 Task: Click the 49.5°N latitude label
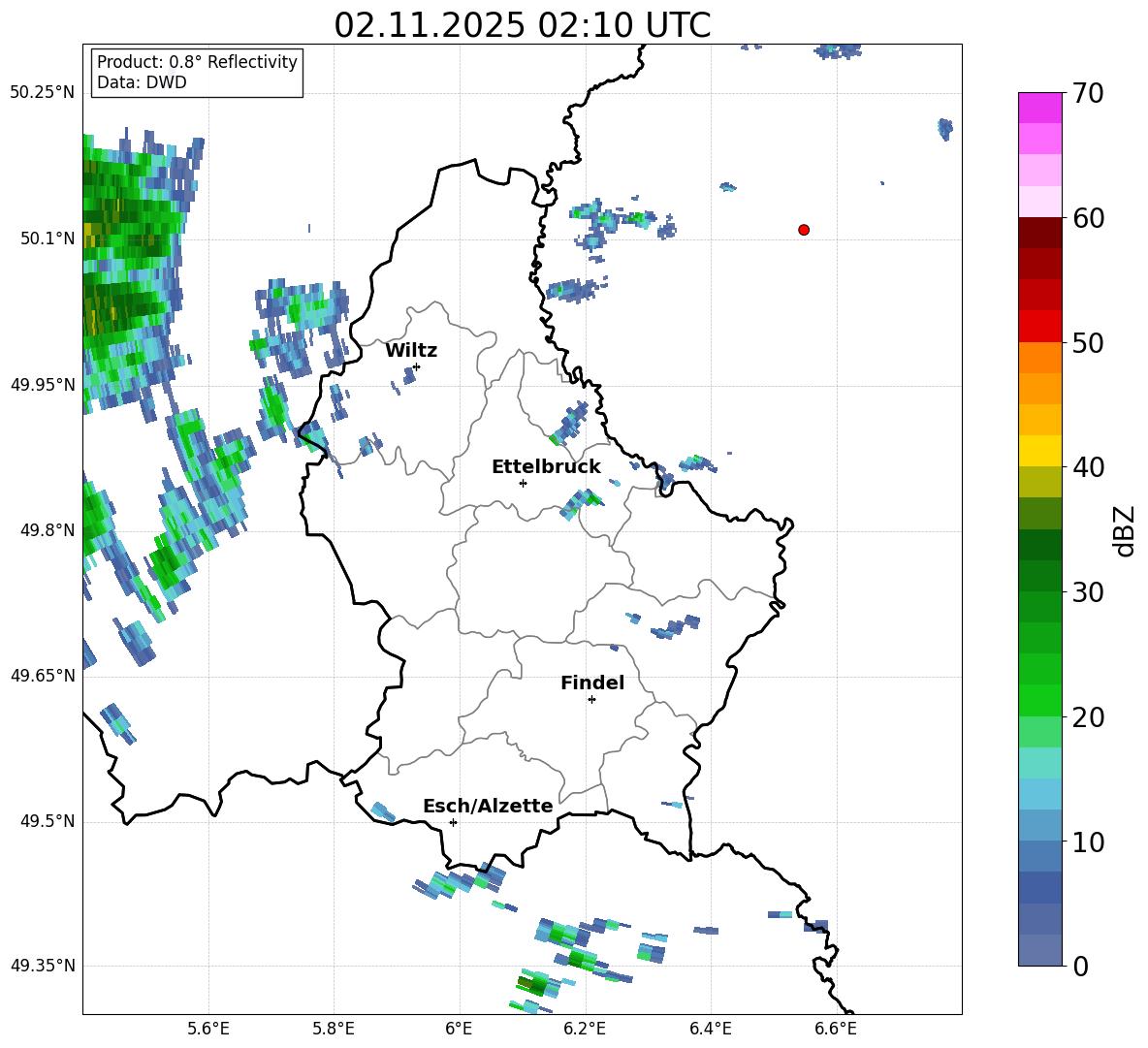pyautogui.click(x=47, y=821)
